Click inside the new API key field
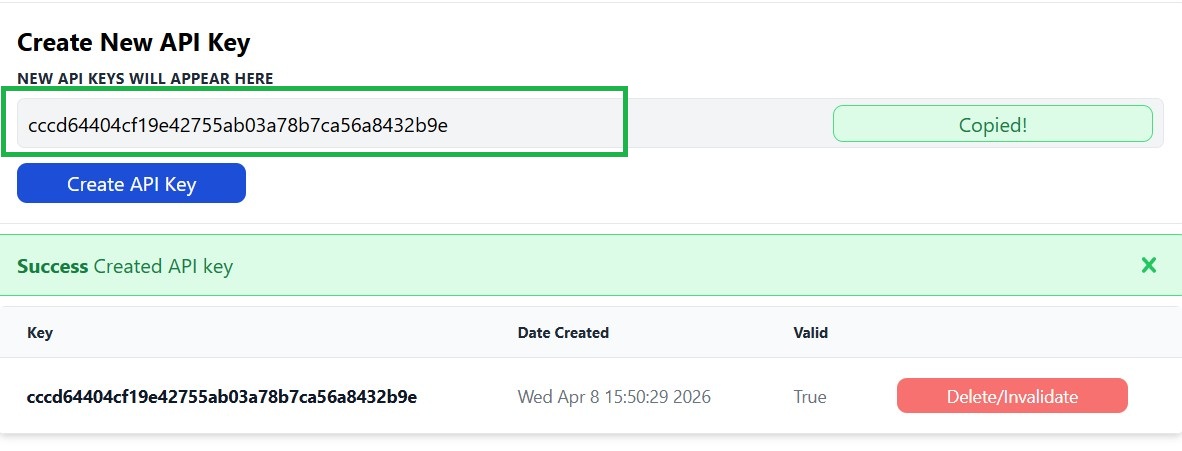 [x=238, y=125]
